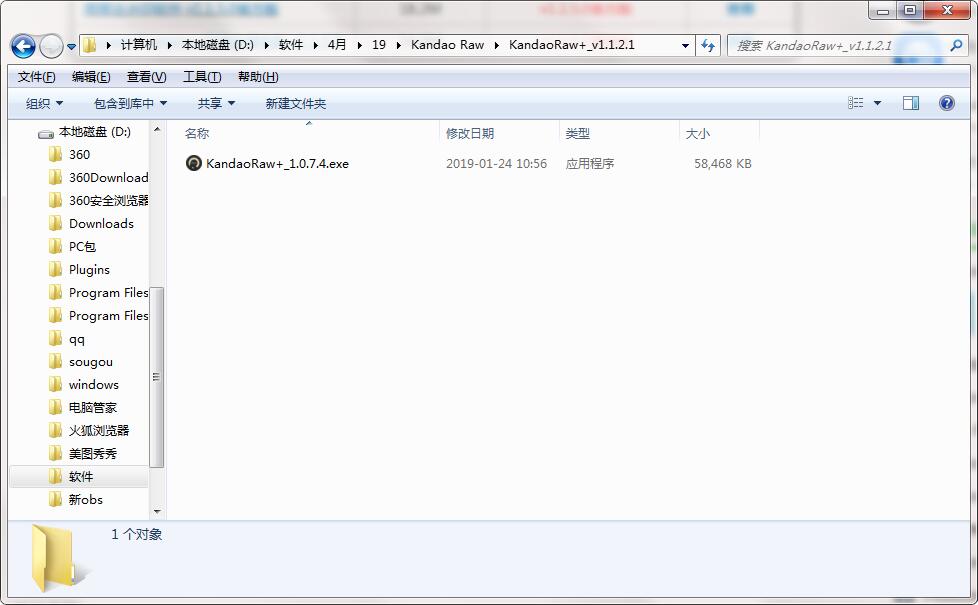Image resolution: width=978 pixels, height=605 pixels.
Task: Select 软件 in the address path
Action: (291, 45)
